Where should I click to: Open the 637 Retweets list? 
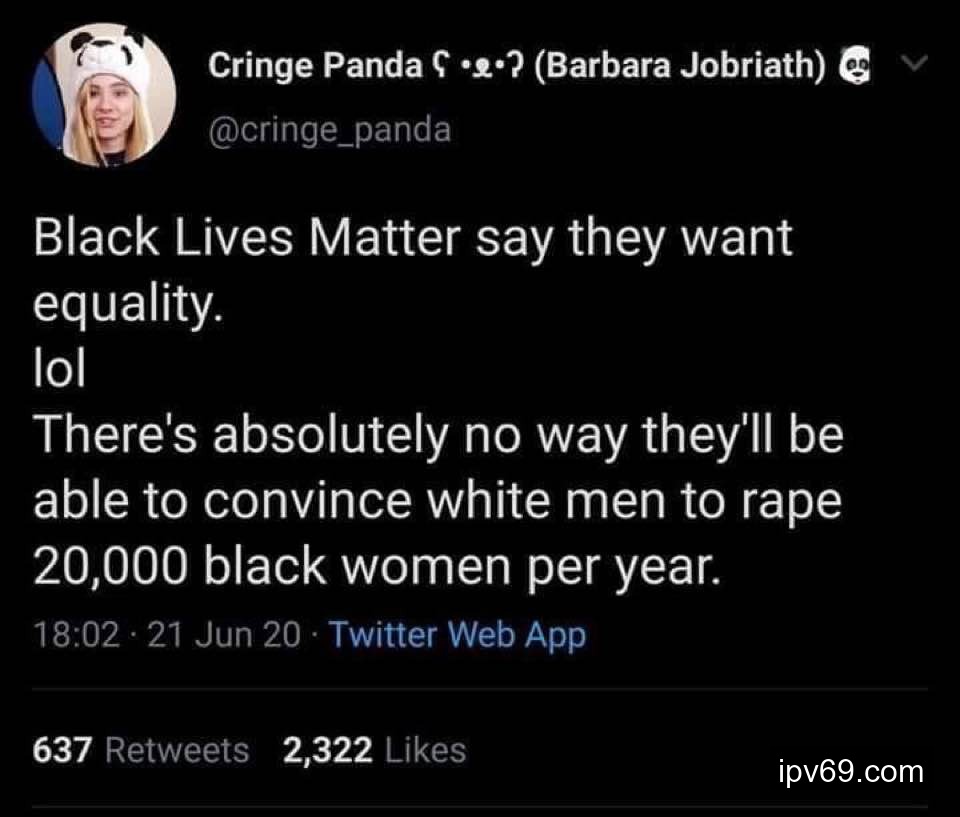(141, 749)
